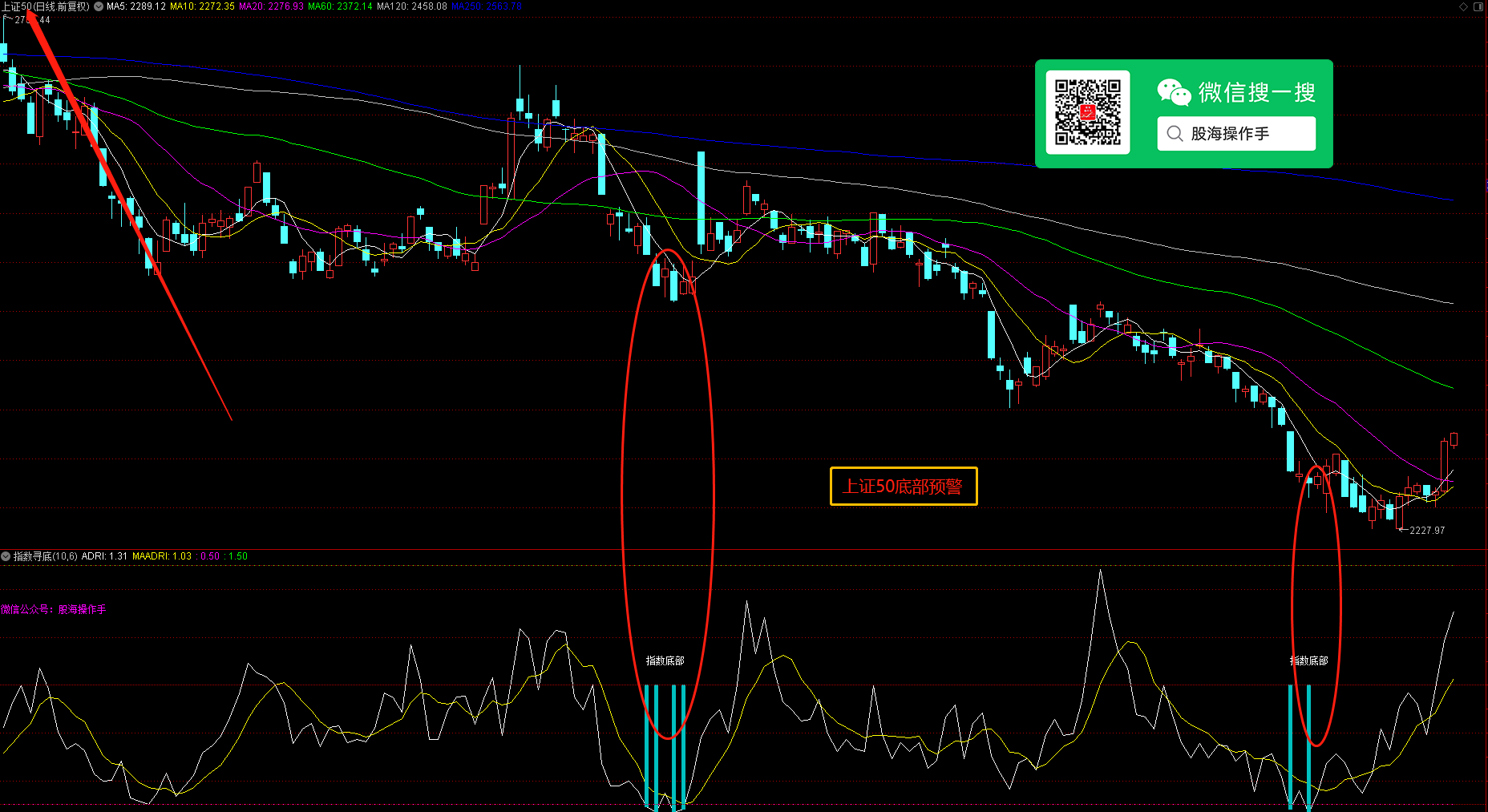
Task: Click the QR code in the green banner
Action: click(1088, 112)
